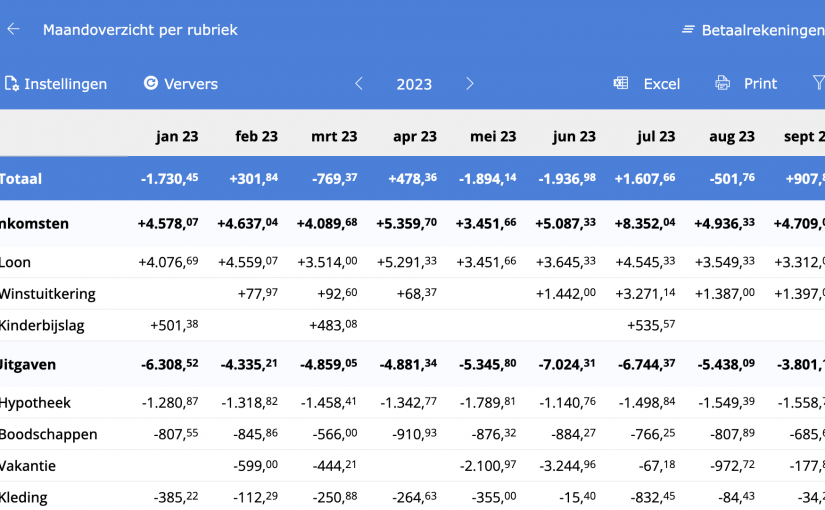Collapse the Inkomsten category row

pyautogui.click(x=35, y=224)
